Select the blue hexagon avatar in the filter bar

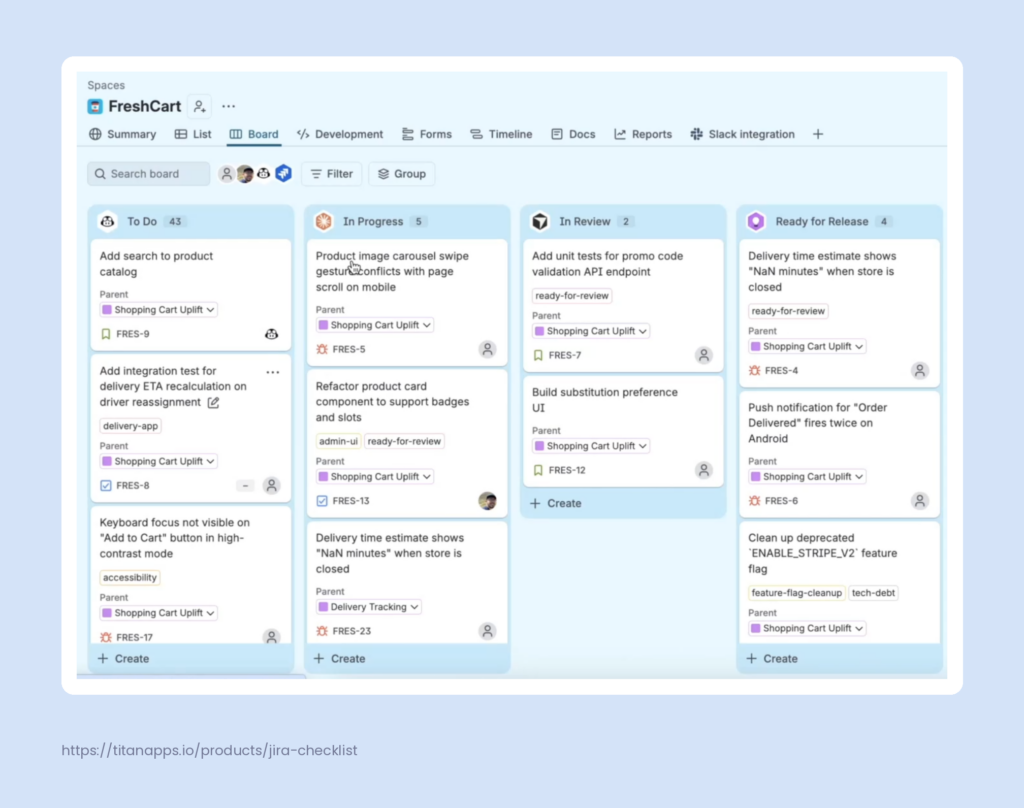[x=283, y=173]
